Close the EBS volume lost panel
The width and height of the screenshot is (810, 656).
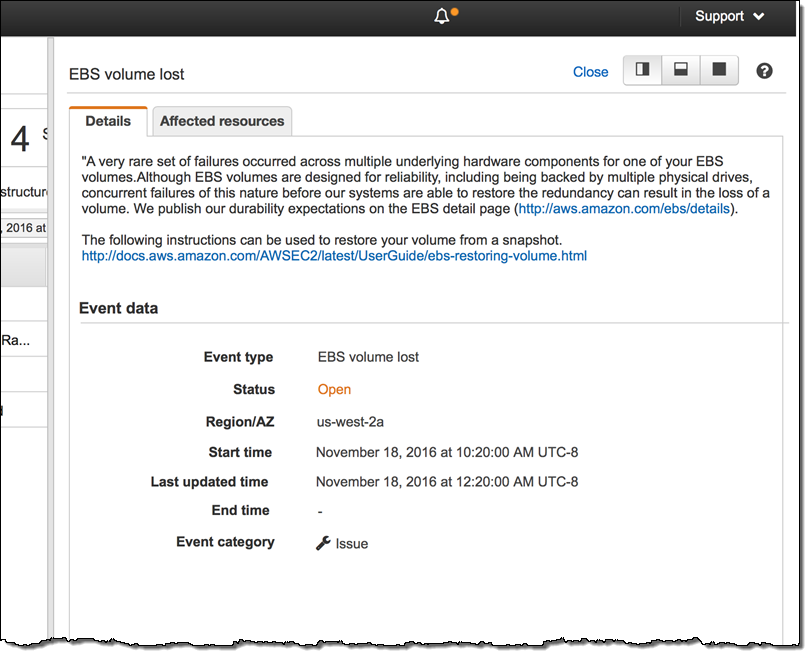point(590,72)
